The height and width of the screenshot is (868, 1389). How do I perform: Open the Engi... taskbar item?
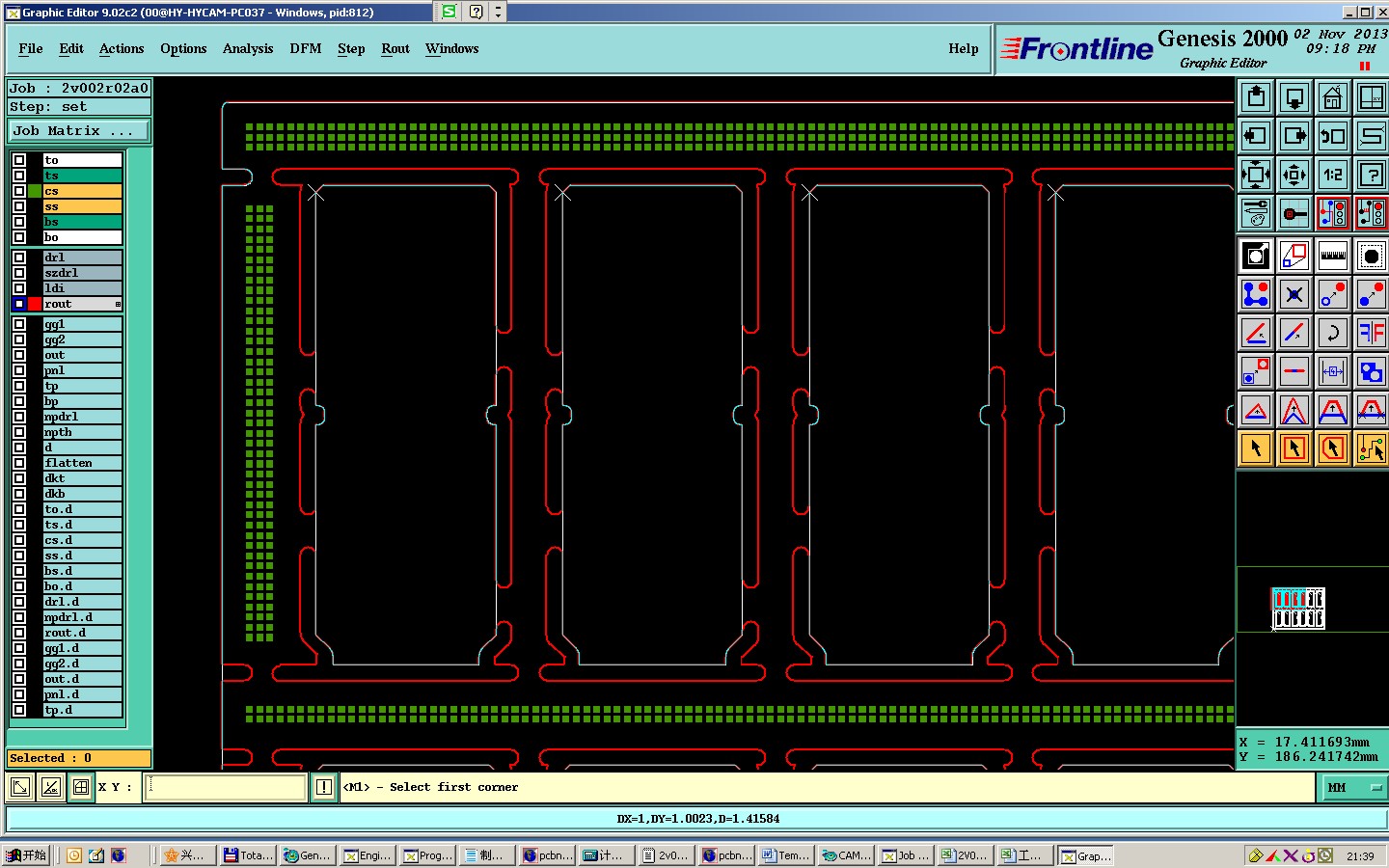[368, 855]
